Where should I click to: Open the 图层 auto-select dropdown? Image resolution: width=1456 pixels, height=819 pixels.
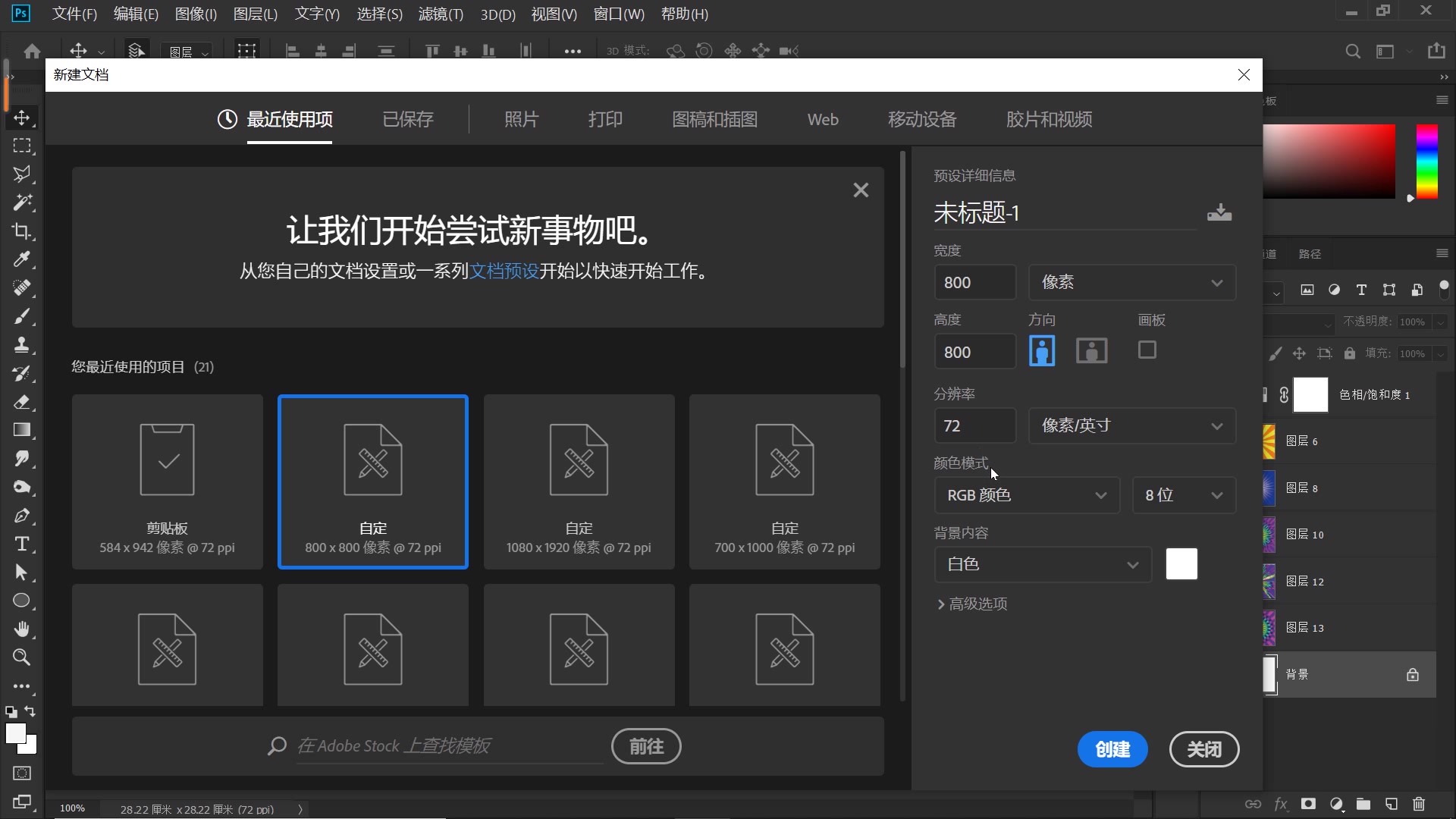[x=188, y=52]
